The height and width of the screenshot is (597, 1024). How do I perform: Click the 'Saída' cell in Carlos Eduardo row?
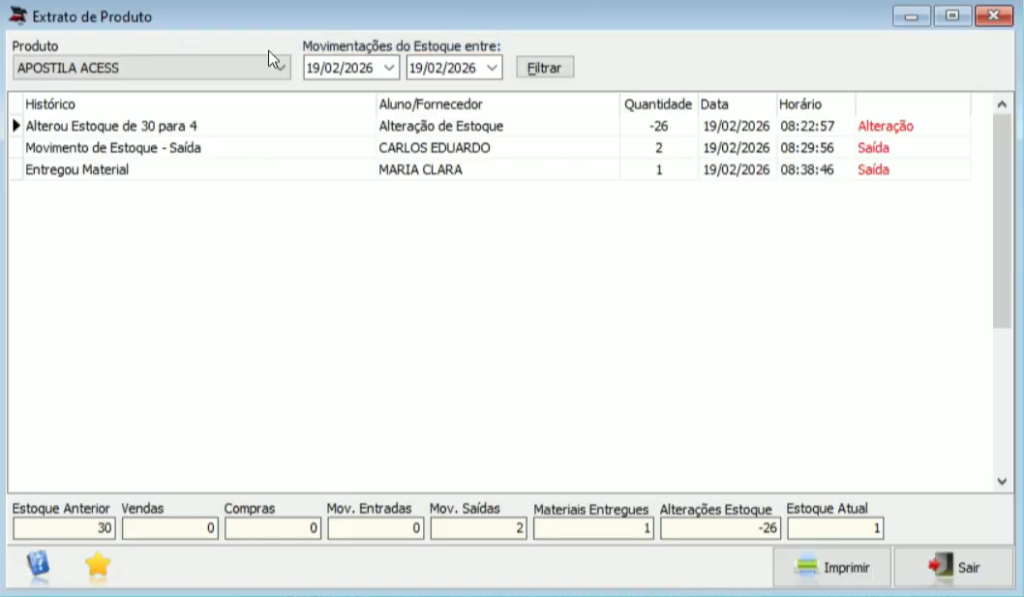coord(912,148)
